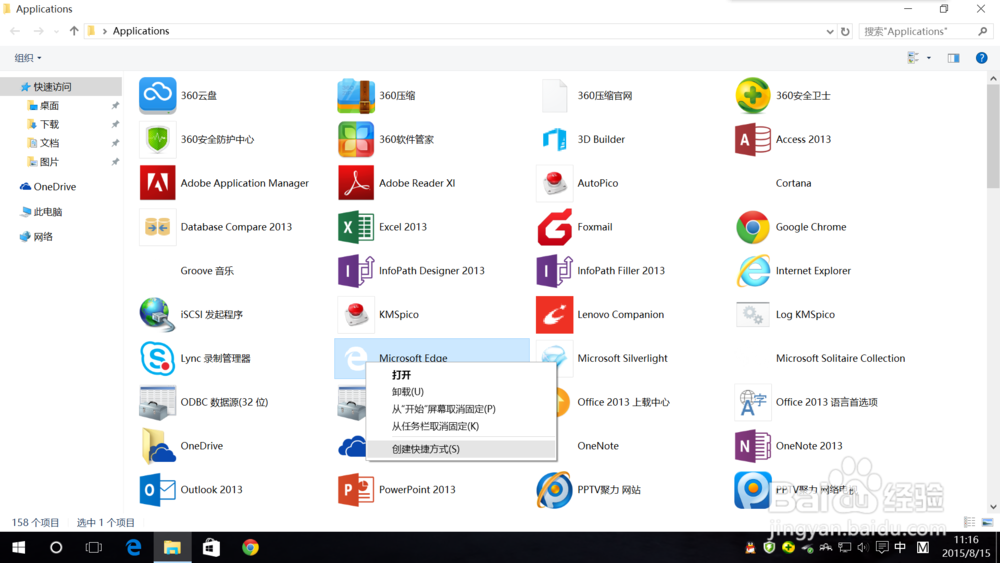The image size is (1000, 563).
Task: Click the Lync 录制管理器 icon
Action: point(158,358)
